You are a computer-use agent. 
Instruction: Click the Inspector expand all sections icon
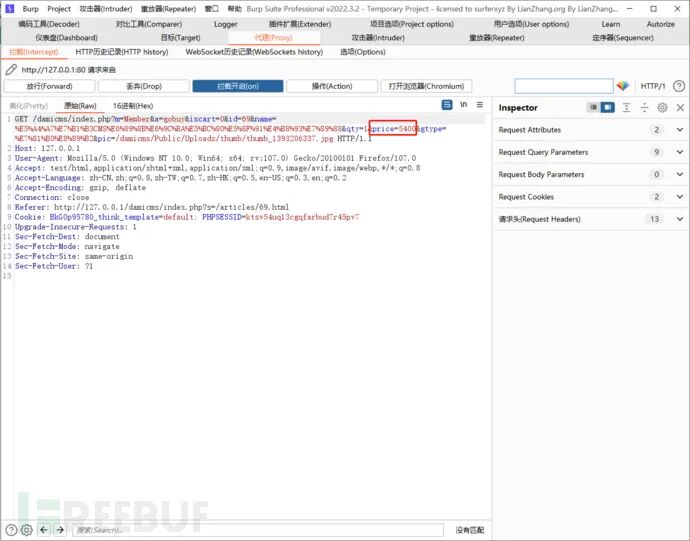tap(626, 107)
